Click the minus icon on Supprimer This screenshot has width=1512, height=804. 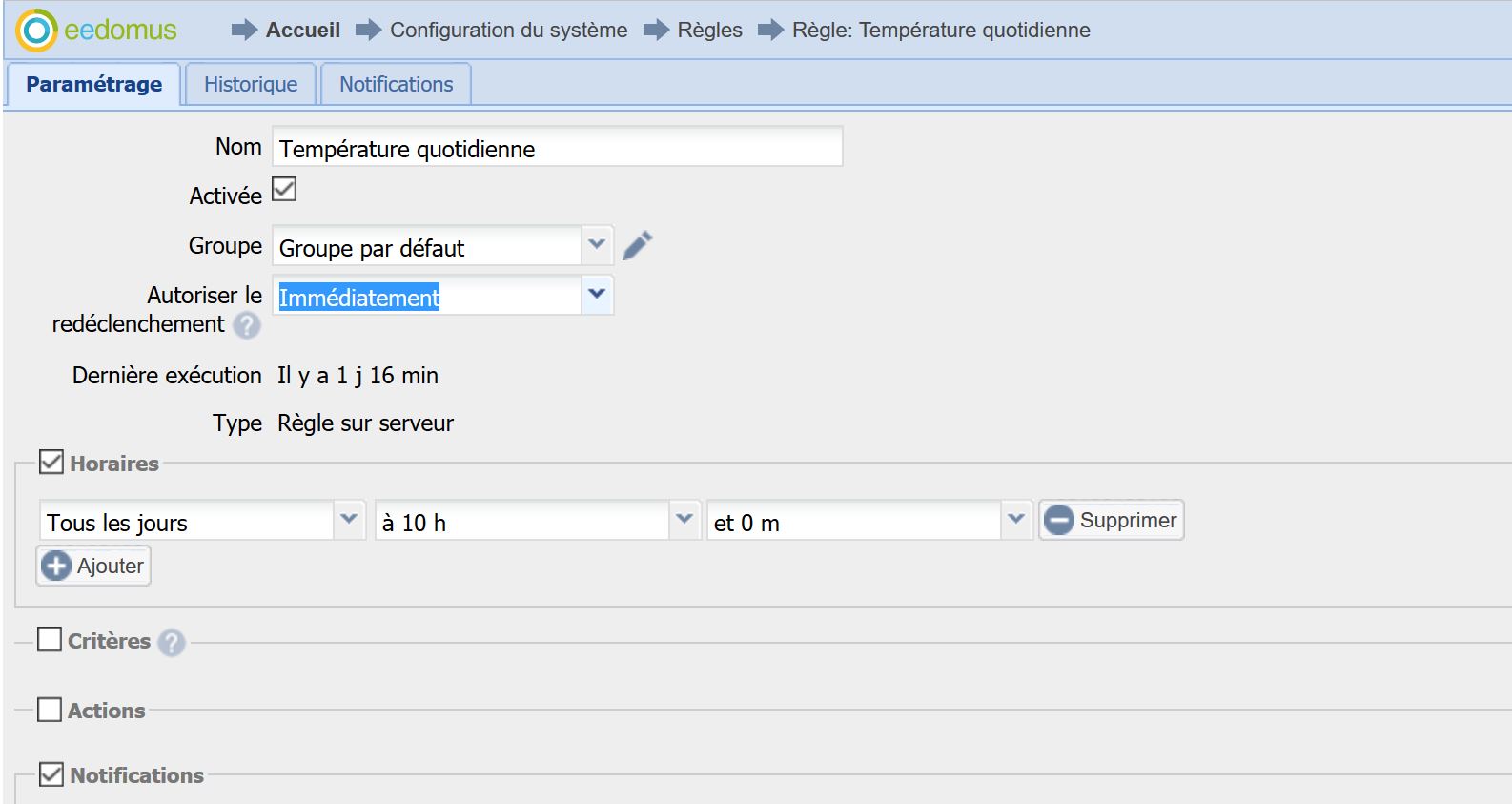1058,521
